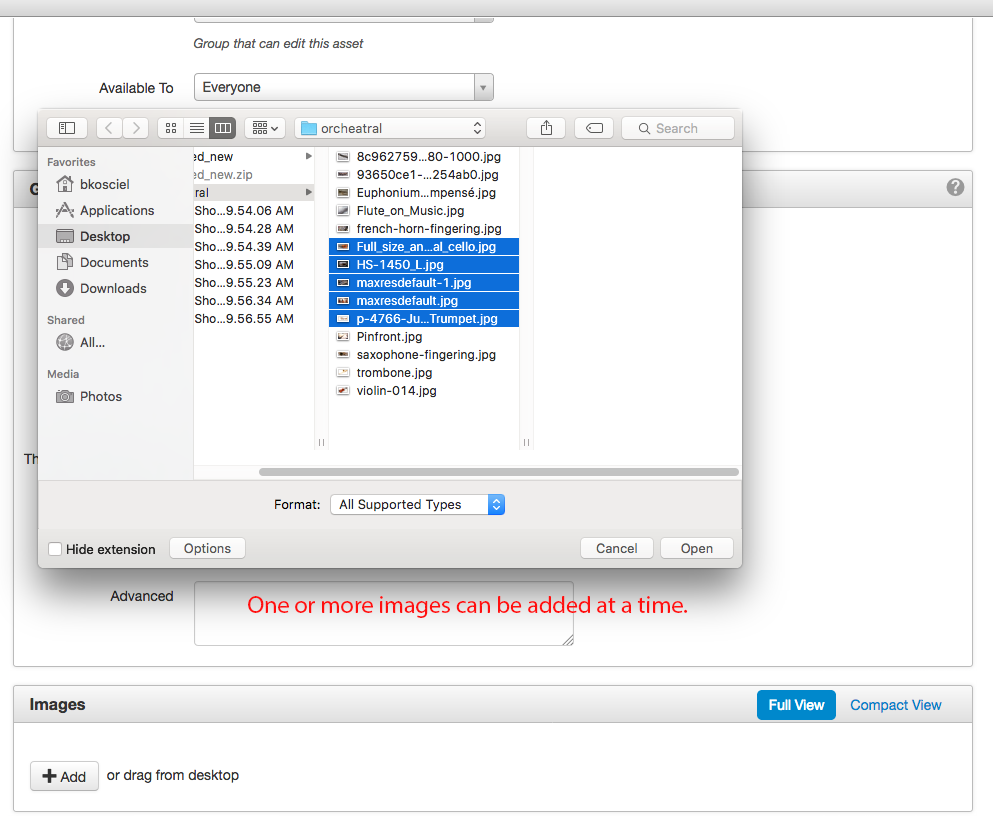
Task: Click the help question mark icon
Action: [x=956, y=187]
